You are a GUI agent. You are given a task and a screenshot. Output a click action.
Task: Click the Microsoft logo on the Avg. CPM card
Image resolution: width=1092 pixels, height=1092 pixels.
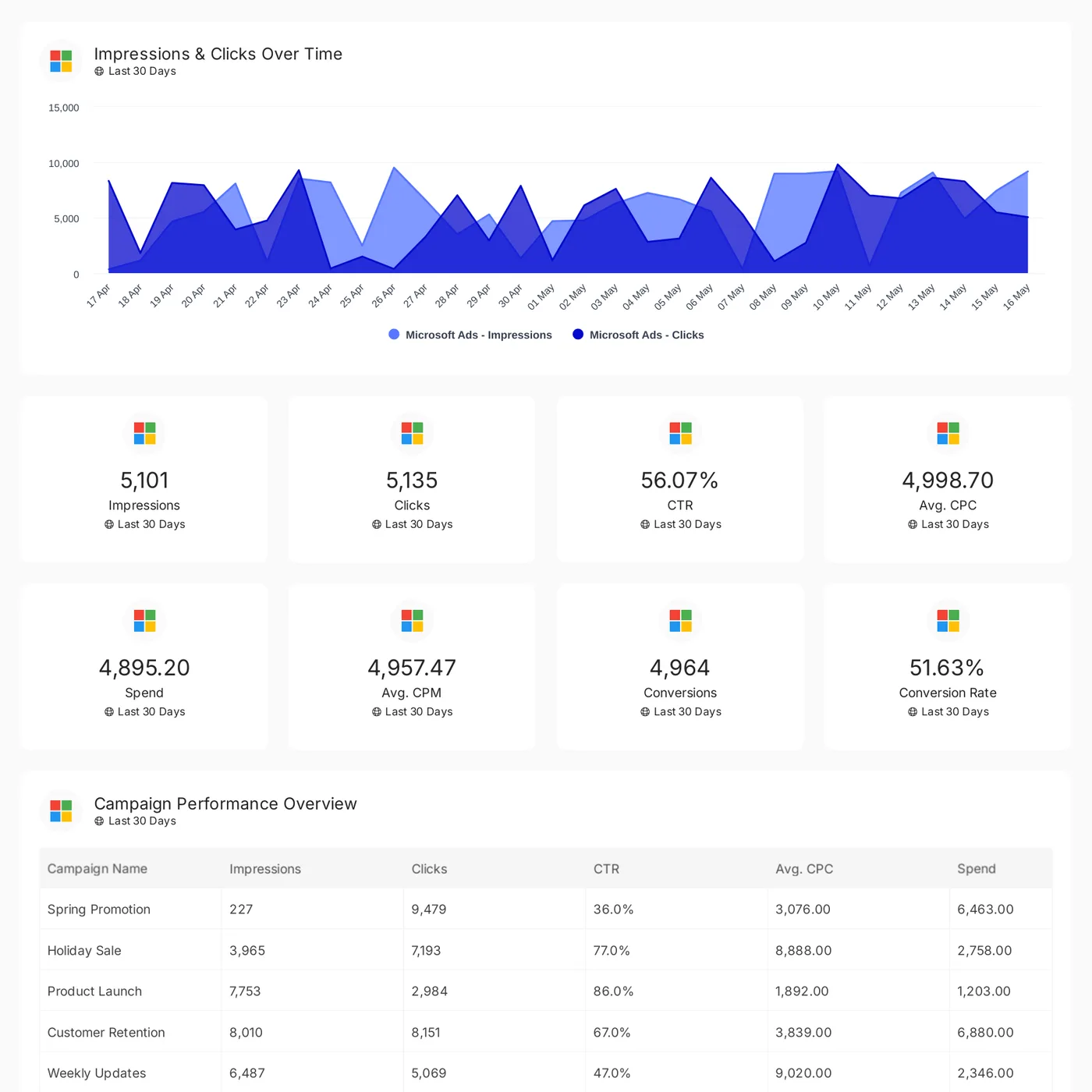pyautogui.click(x=412, y=621)
